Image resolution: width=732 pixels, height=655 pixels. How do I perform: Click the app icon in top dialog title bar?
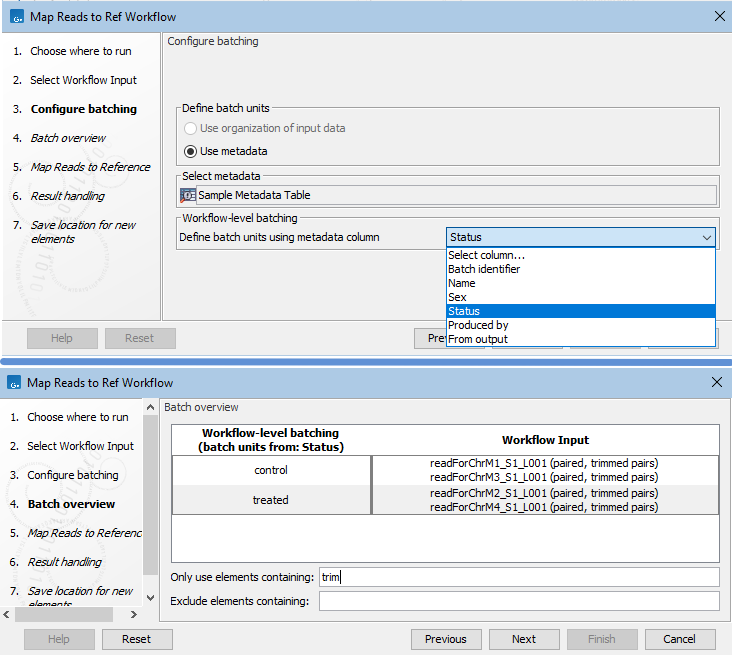tap(15, 16)
